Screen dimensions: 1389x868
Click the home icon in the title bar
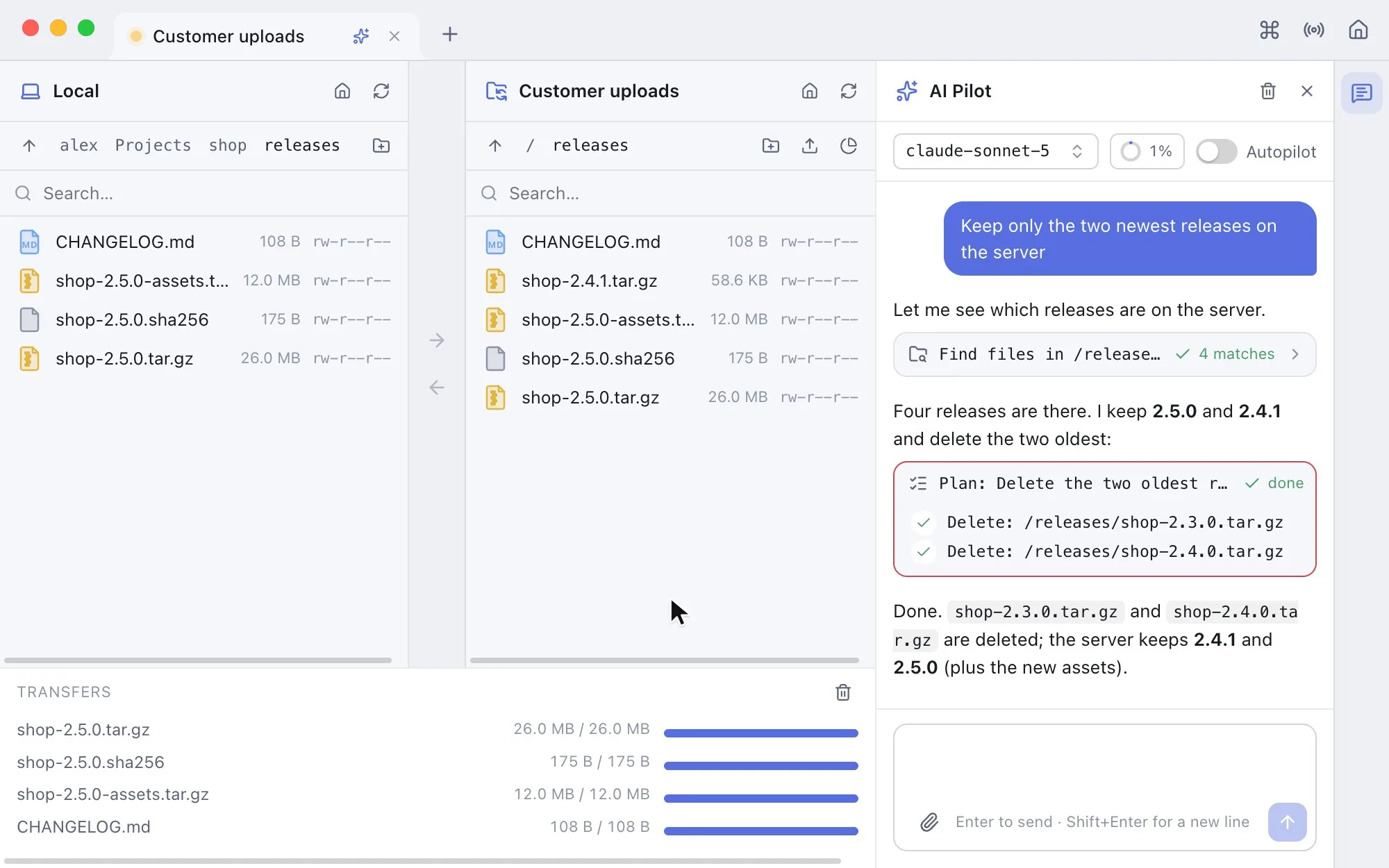(x=1358, y=30)
